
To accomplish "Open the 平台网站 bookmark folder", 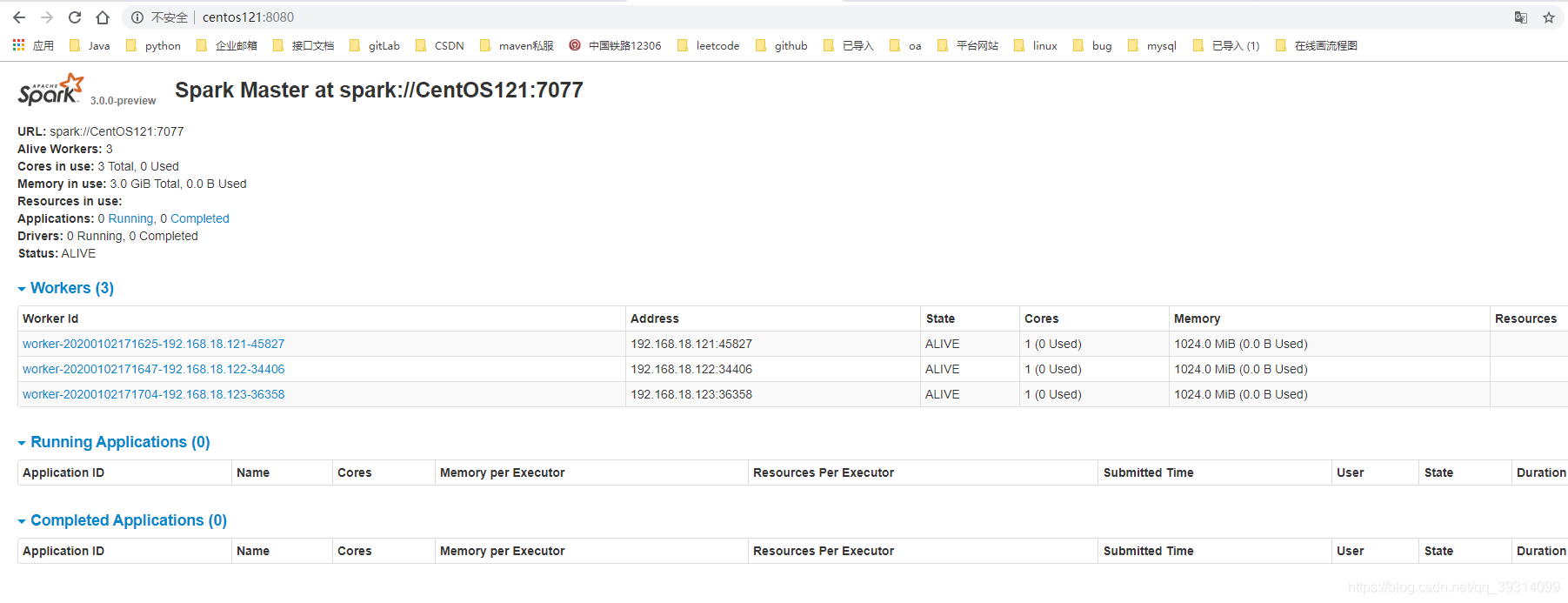I will tap(968, 45).
